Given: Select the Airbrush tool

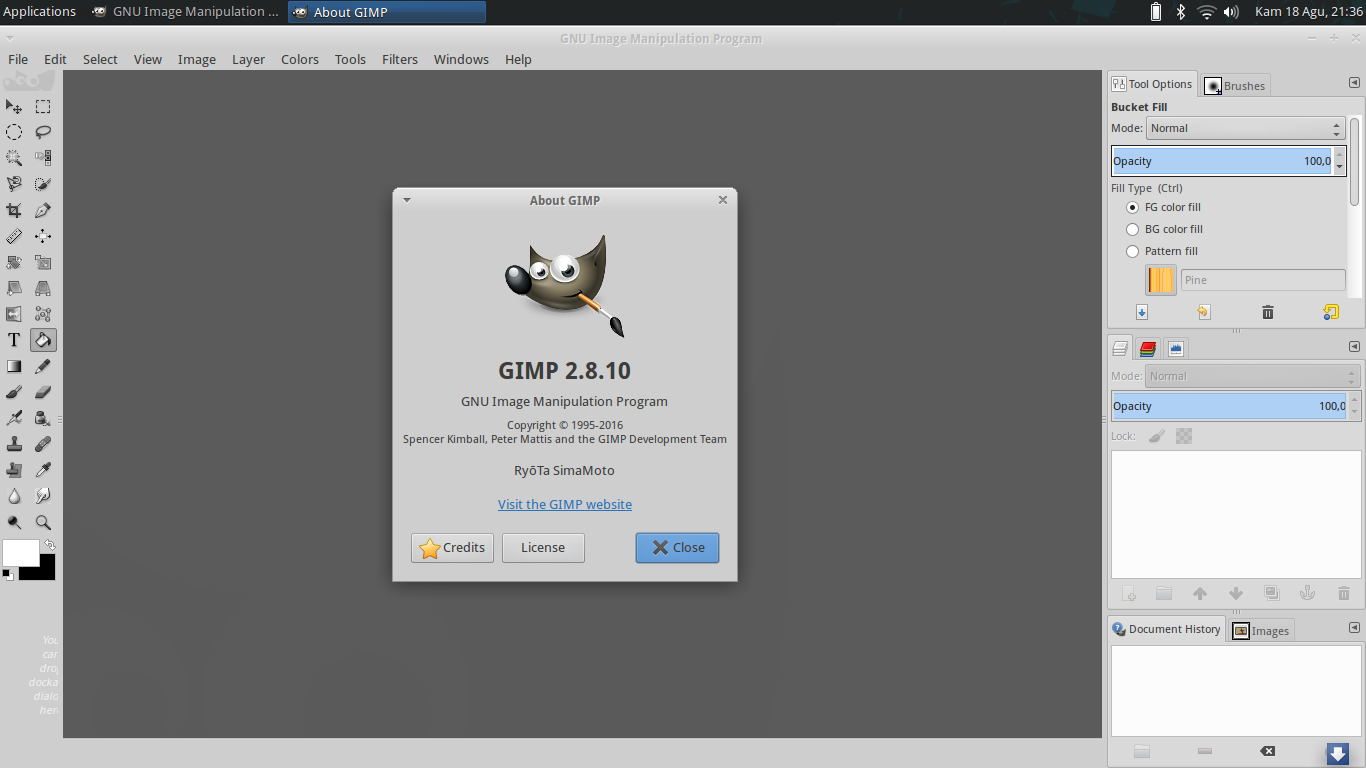Looking at the screenshot, I should (x=14, y=418).
